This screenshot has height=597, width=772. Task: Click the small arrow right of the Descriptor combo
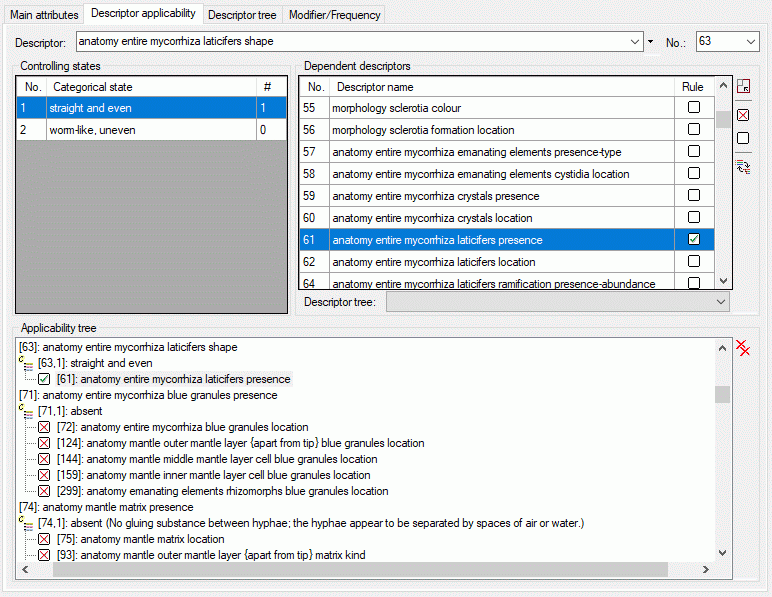click(x=650, y=42)
